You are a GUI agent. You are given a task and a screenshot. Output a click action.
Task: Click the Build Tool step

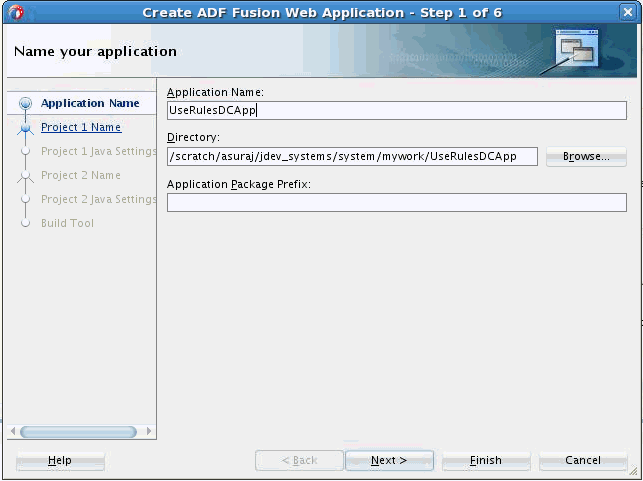point(67,223)
